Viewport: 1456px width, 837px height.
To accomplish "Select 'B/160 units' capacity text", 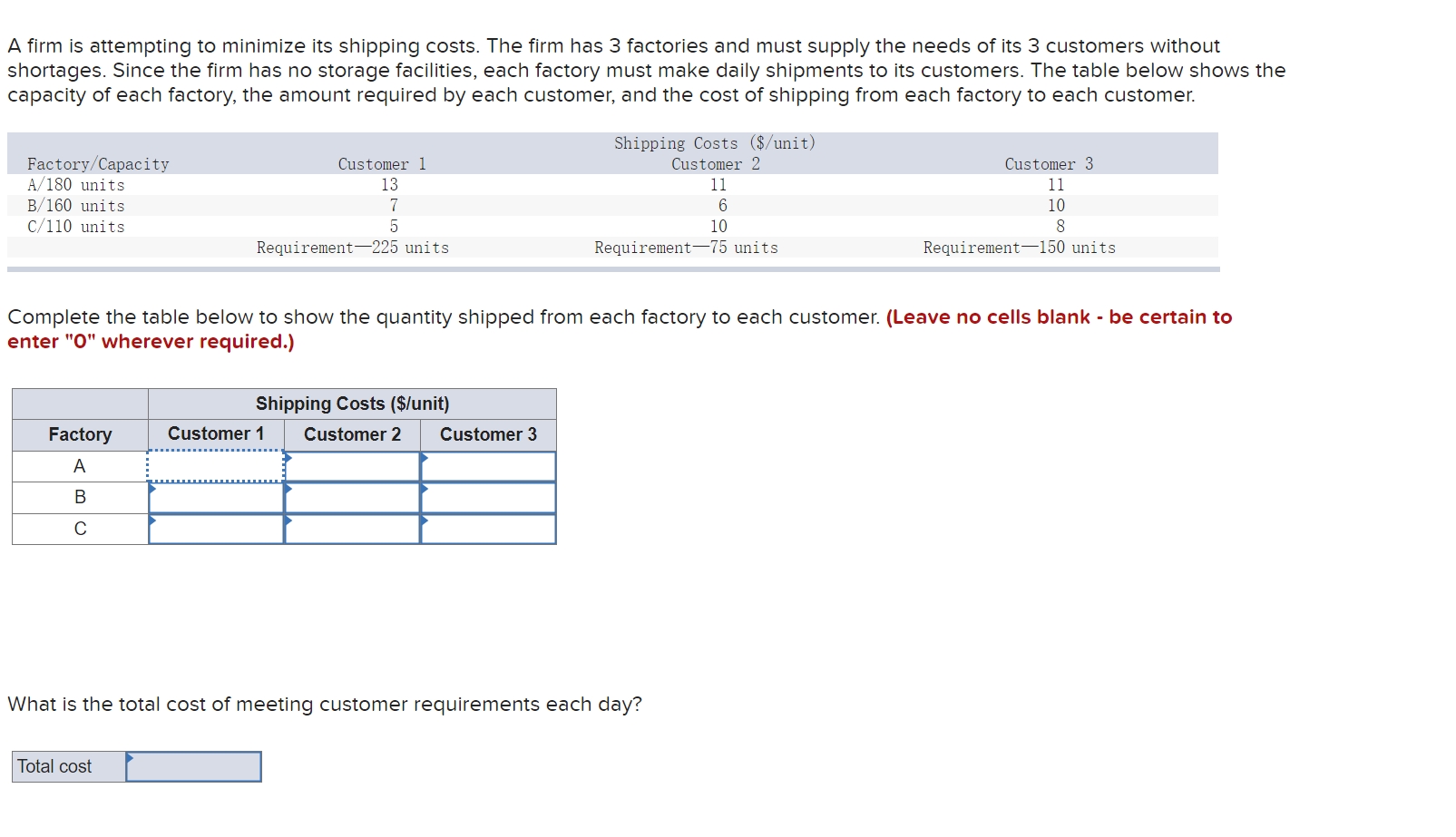I will [76, 206].
